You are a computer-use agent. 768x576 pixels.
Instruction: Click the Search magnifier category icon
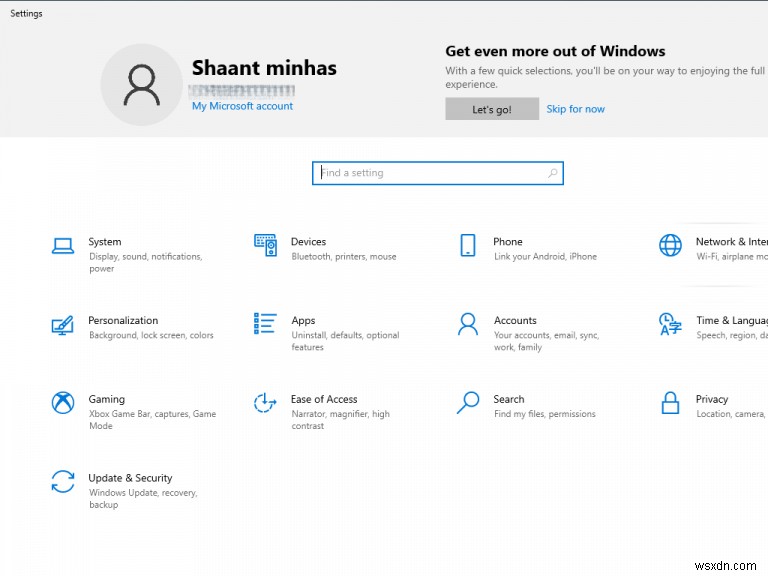(468, 403)
